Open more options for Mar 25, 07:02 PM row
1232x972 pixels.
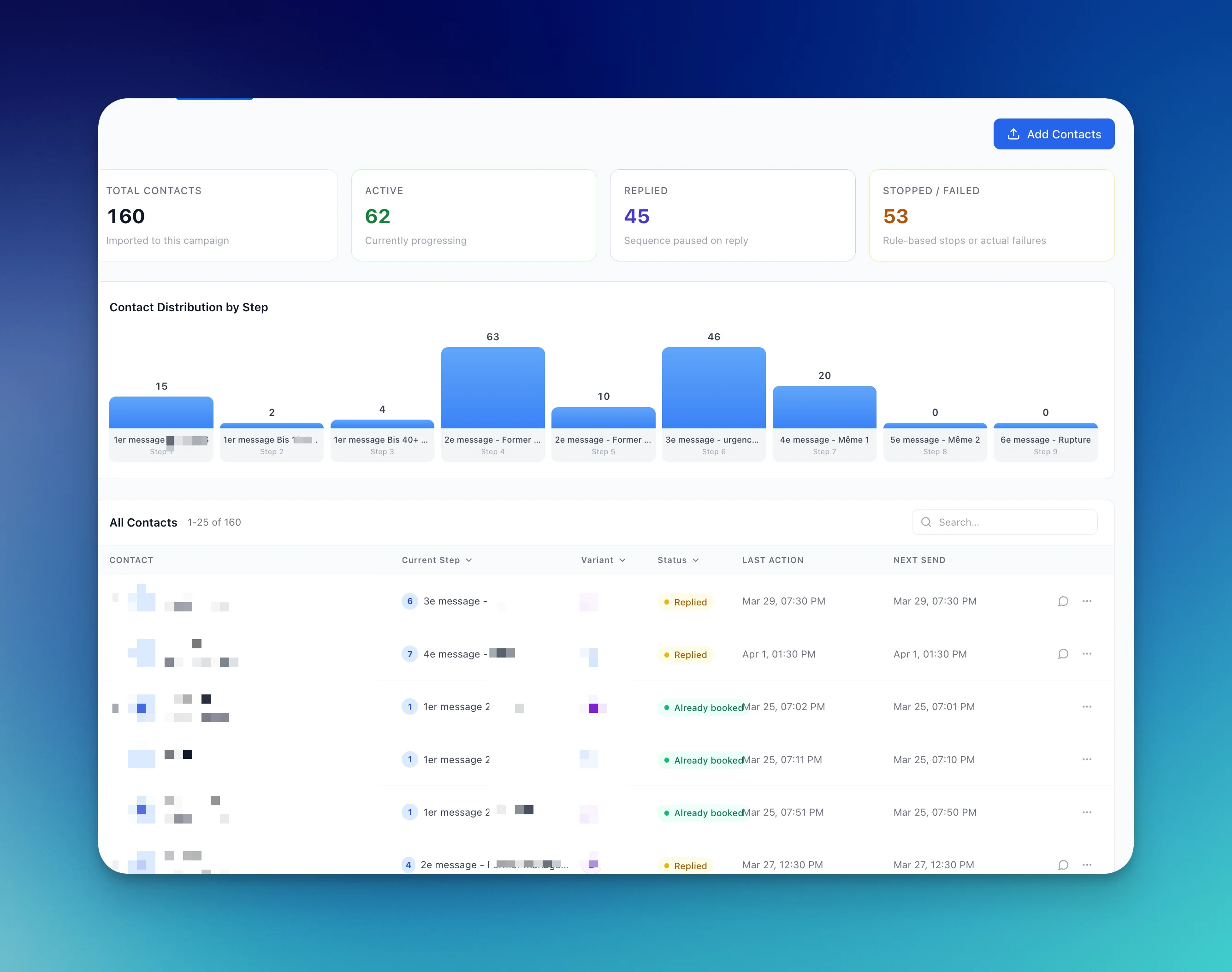click(1086, 707)
